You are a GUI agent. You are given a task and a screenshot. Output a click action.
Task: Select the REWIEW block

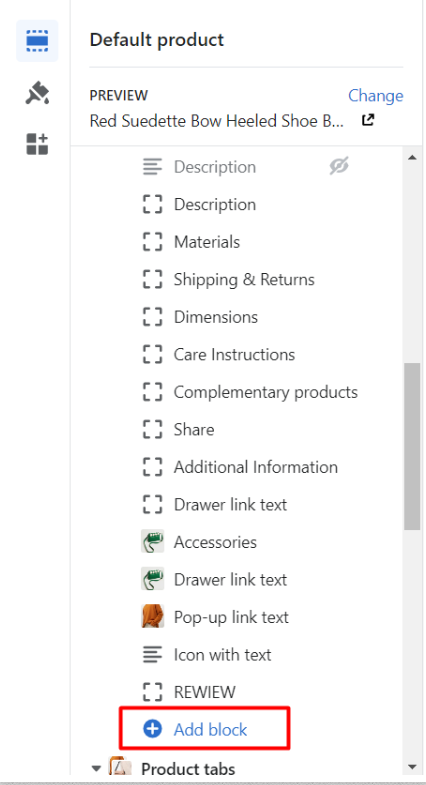point(204,692)
